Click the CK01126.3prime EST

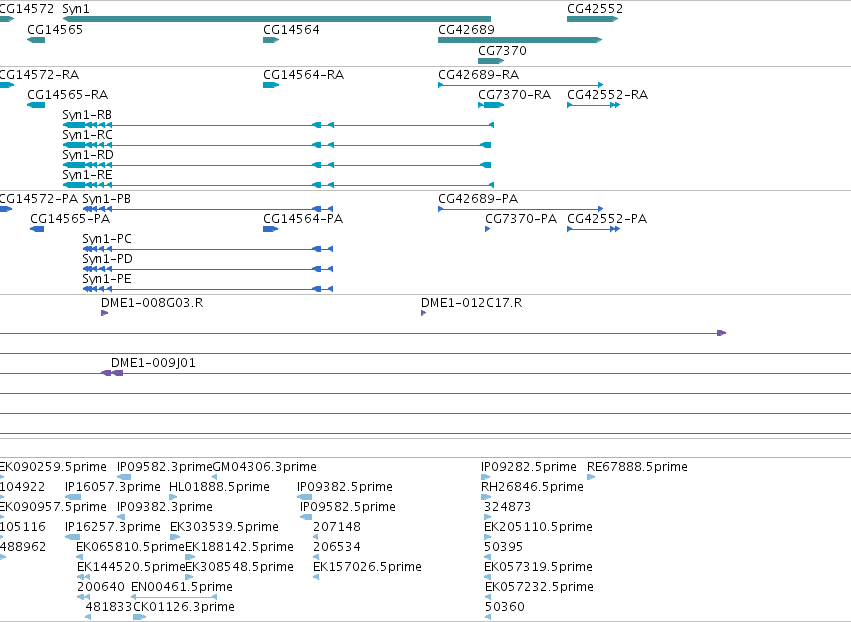[139, 618]
